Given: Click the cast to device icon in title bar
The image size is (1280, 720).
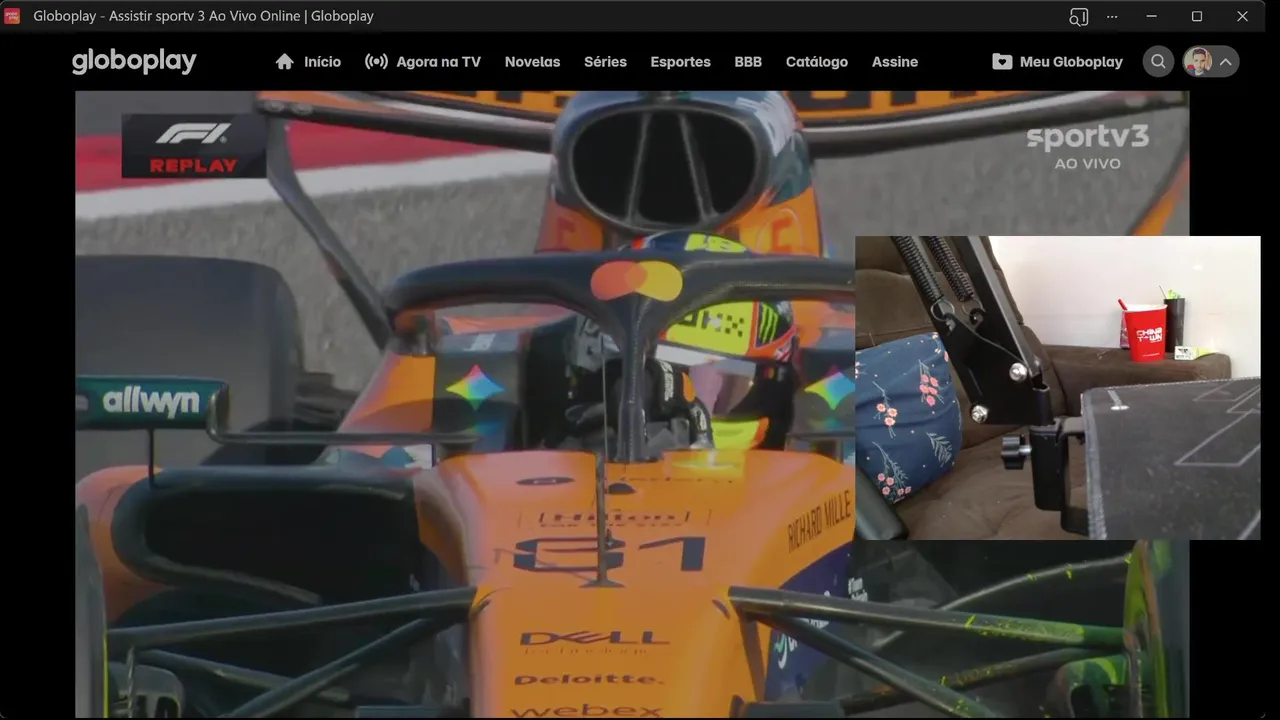Looking at the screenshot, I should coord(1078,16).
